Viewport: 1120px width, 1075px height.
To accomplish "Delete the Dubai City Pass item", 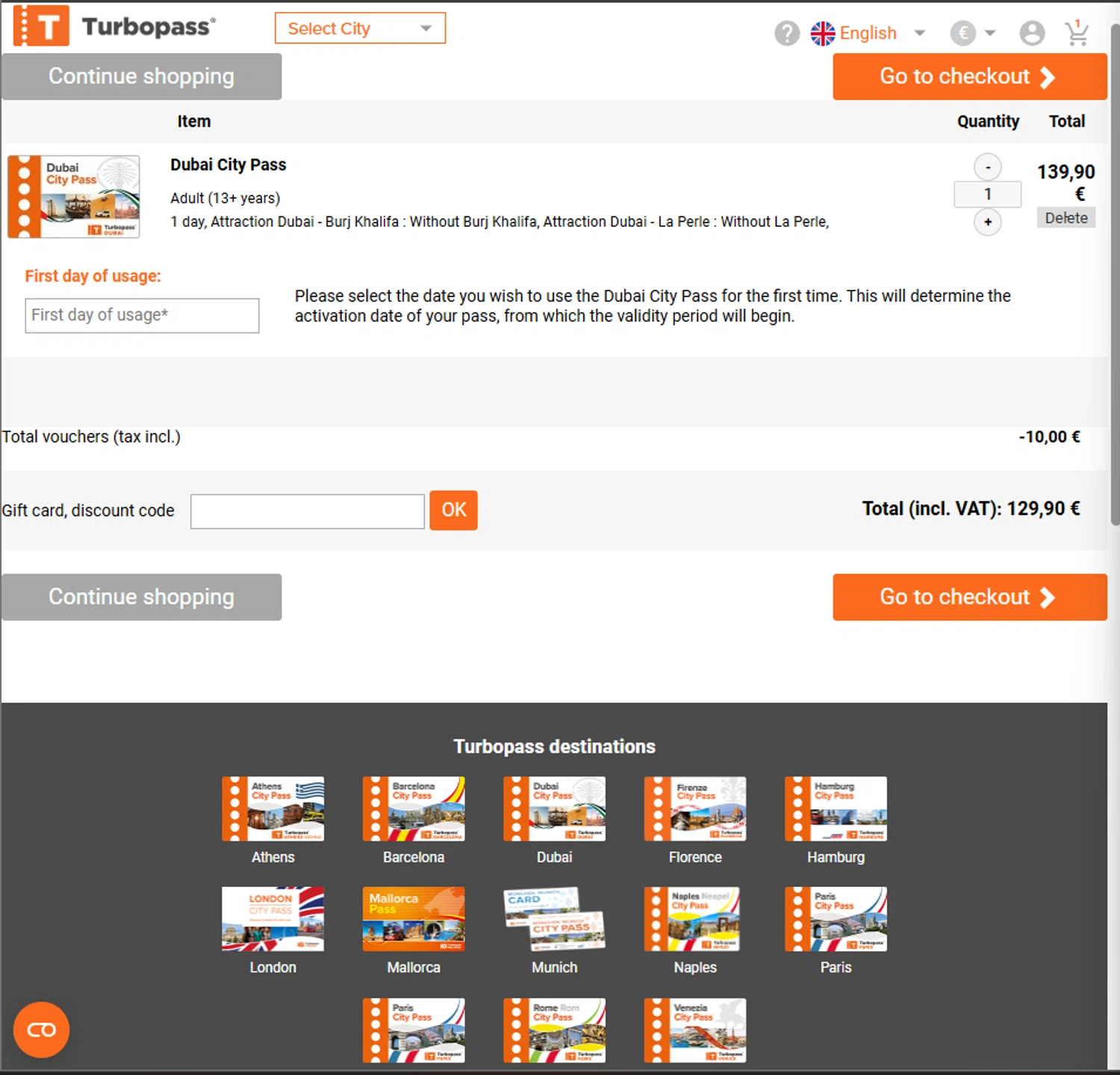I will pos(1065,218).
